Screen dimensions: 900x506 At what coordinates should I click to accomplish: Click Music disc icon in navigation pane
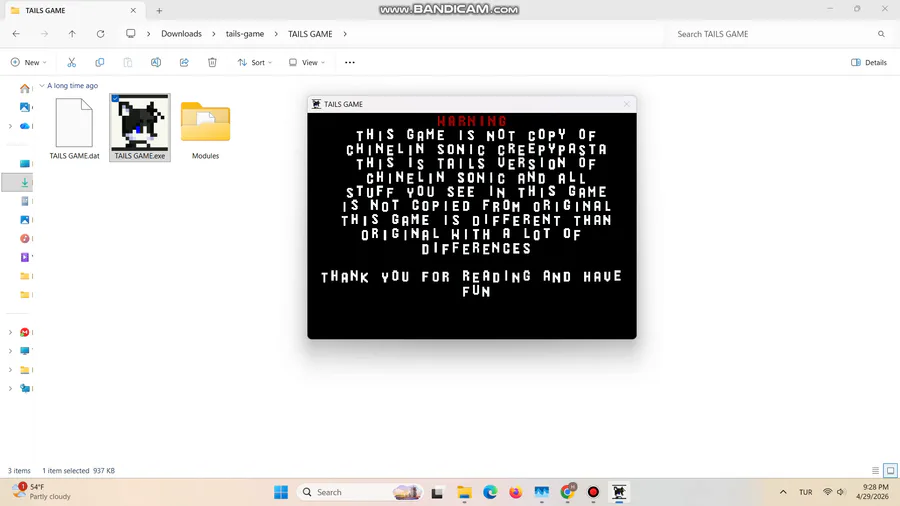pos(25,239)
